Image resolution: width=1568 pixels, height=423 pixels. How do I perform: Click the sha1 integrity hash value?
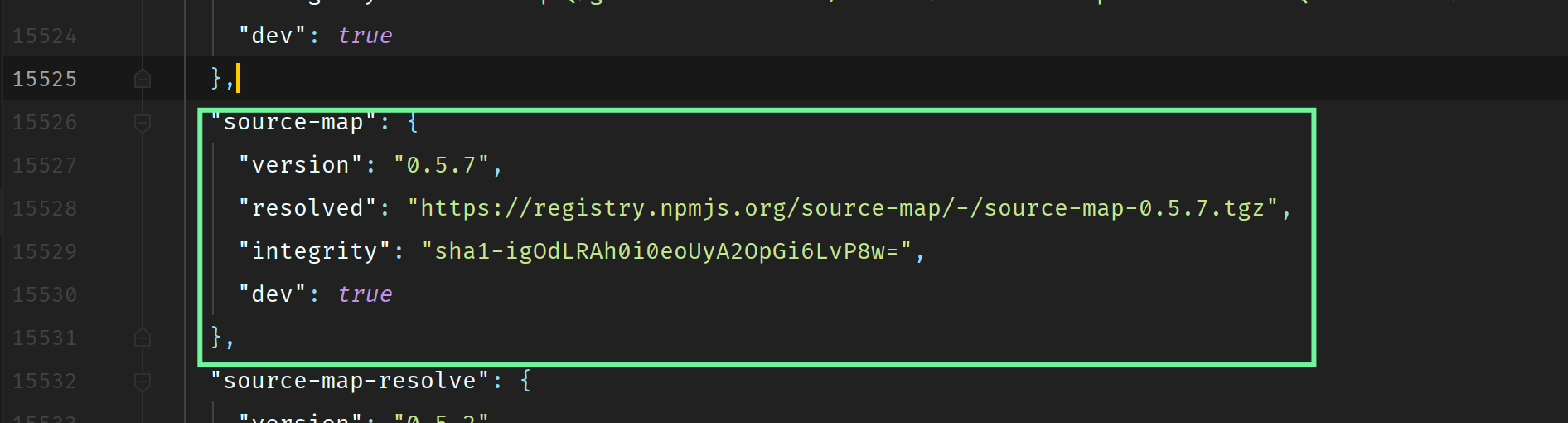click(667, 251)
